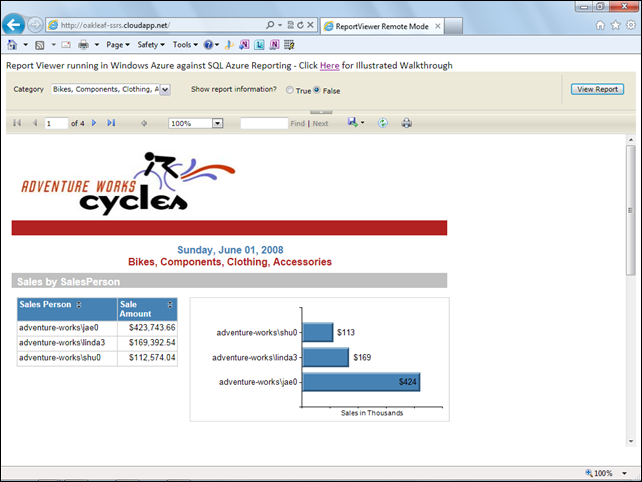642x482 pixels.
Task: Refresh the report with green arrows icon
Action: [382, 123]
